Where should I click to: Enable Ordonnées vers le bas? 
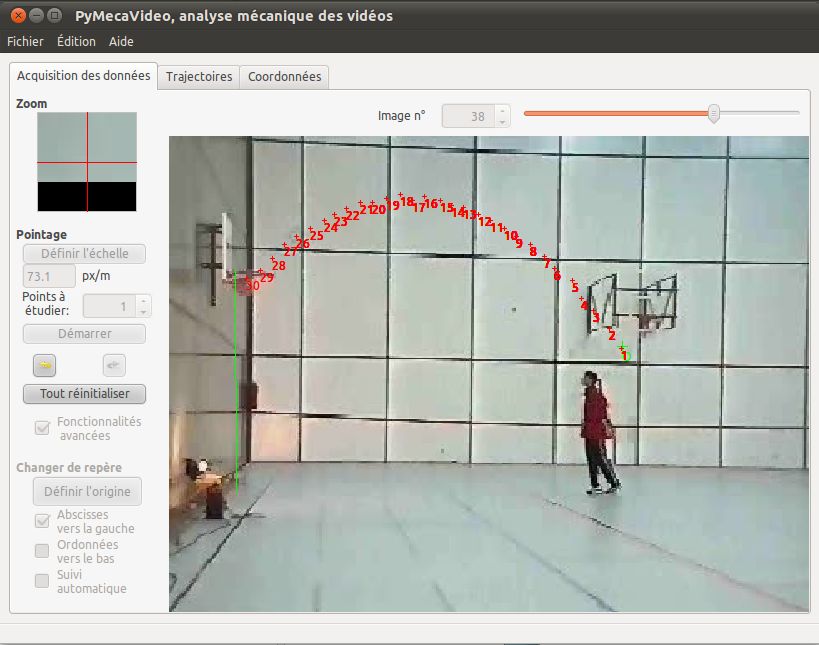pos(43,551)
